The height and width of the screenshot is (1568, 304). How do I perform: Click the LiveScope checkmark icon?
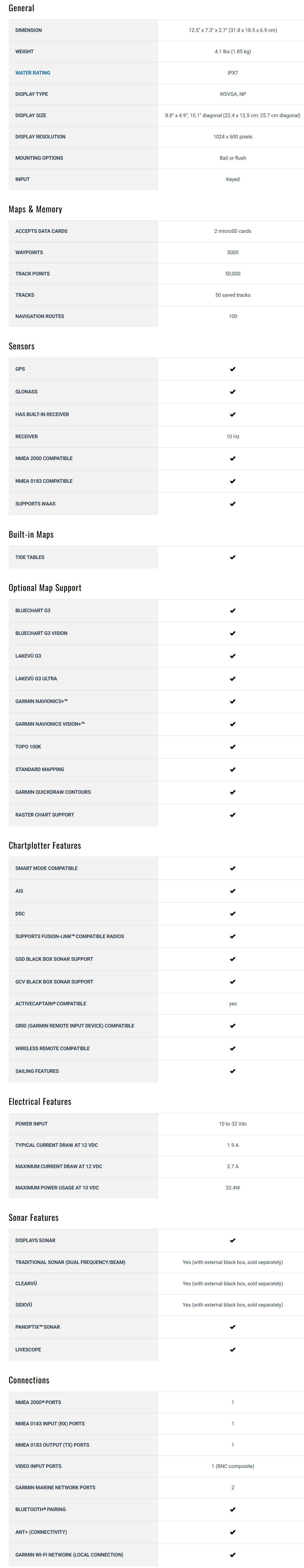tap(233, 1350)
